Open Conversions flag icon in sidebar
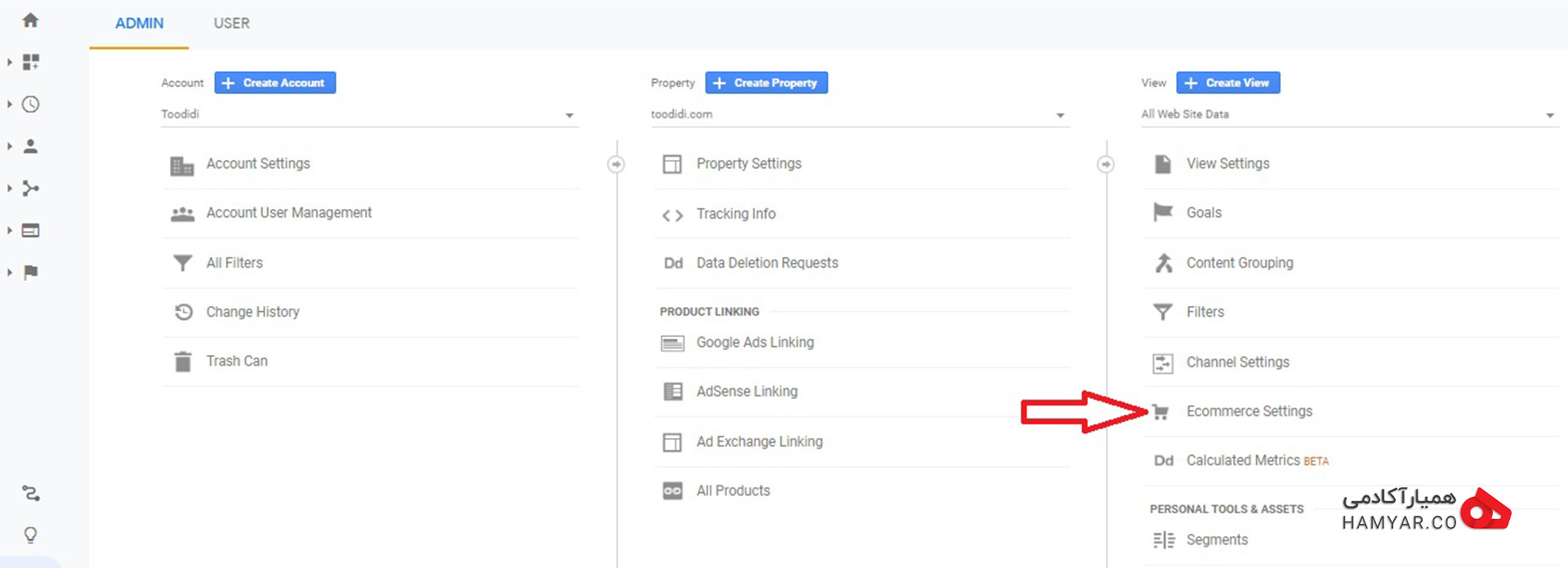This screenshot has height=568, width=1568. 31,273
